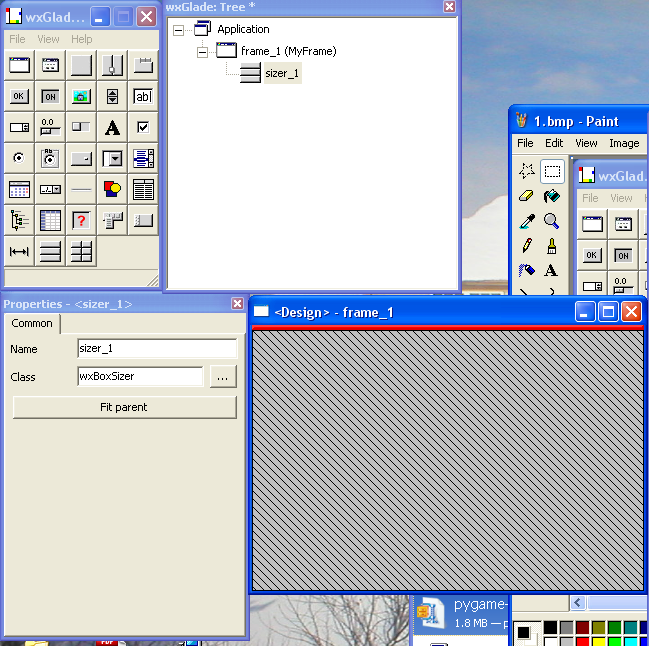Select the static text widget in wxGlade palette
Viewport: 649px width, 646px height.
112,127
